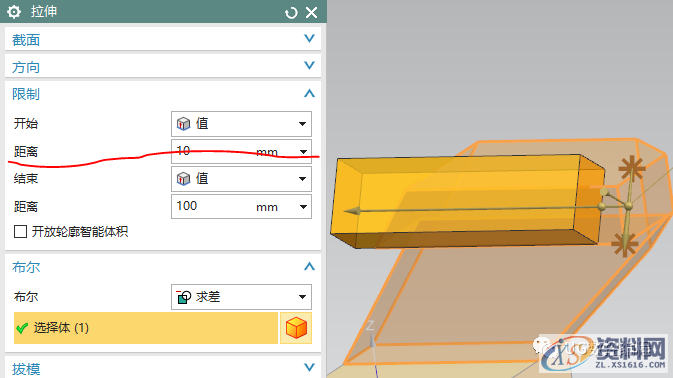Image resolution: width=673 pixels, height=378 pixels.
Task: Click the 求差 subtract icon
Action: tap(184, 297)
